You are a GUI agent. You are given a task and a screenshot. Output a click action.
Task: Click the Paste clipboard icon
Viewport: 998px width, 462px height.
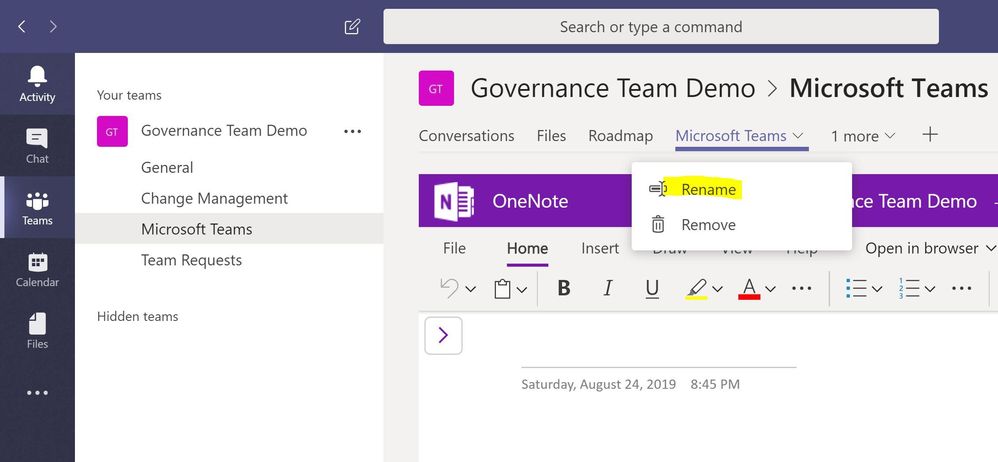coord(503,289)
